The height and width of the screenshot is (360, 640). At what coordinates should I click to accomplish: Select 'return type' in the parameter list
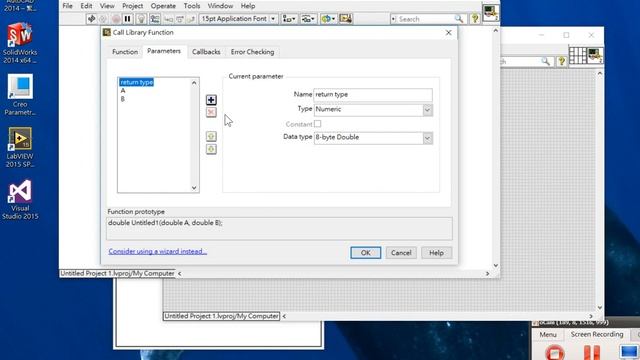pyautogui.click(x=137, y=82)
